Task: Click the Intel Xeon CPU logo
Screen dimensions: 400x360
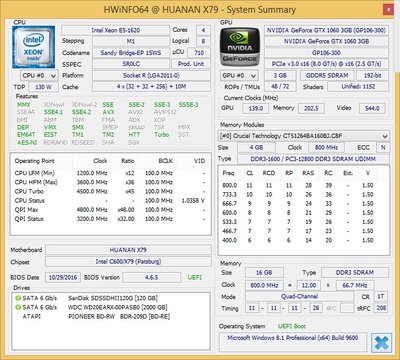Action: (x=33, y=47)
